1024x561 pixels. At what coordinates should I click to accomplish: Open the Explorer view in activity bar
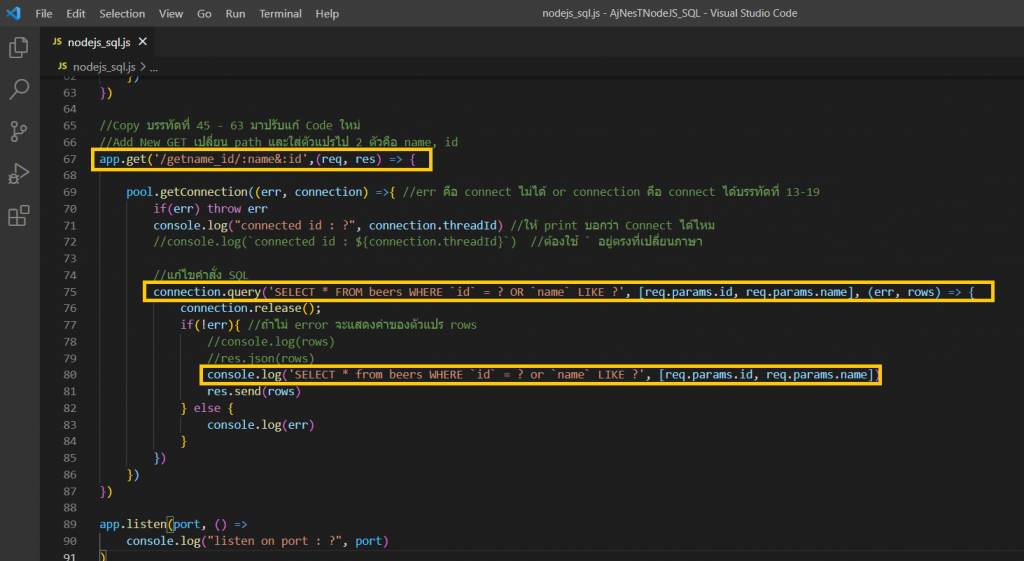tap(19, 47)
